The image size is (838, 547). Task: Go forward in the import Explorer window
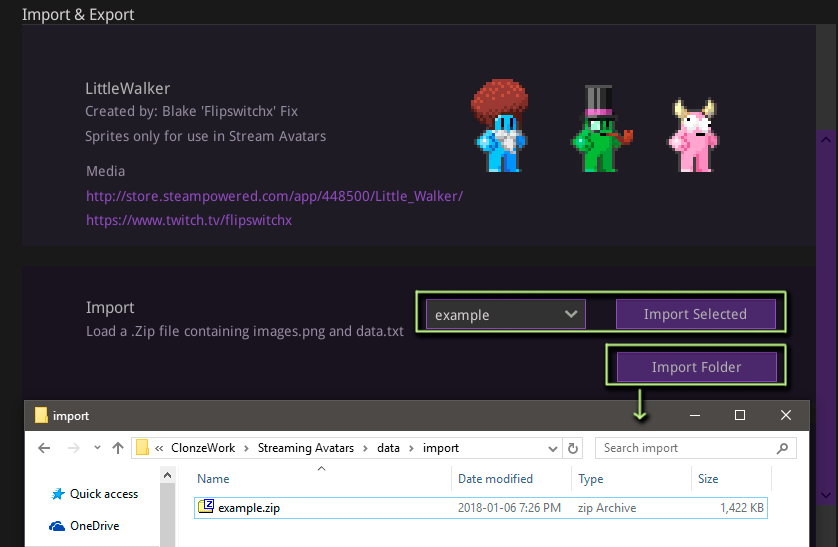pyautogui.click(x=74, y=448)
